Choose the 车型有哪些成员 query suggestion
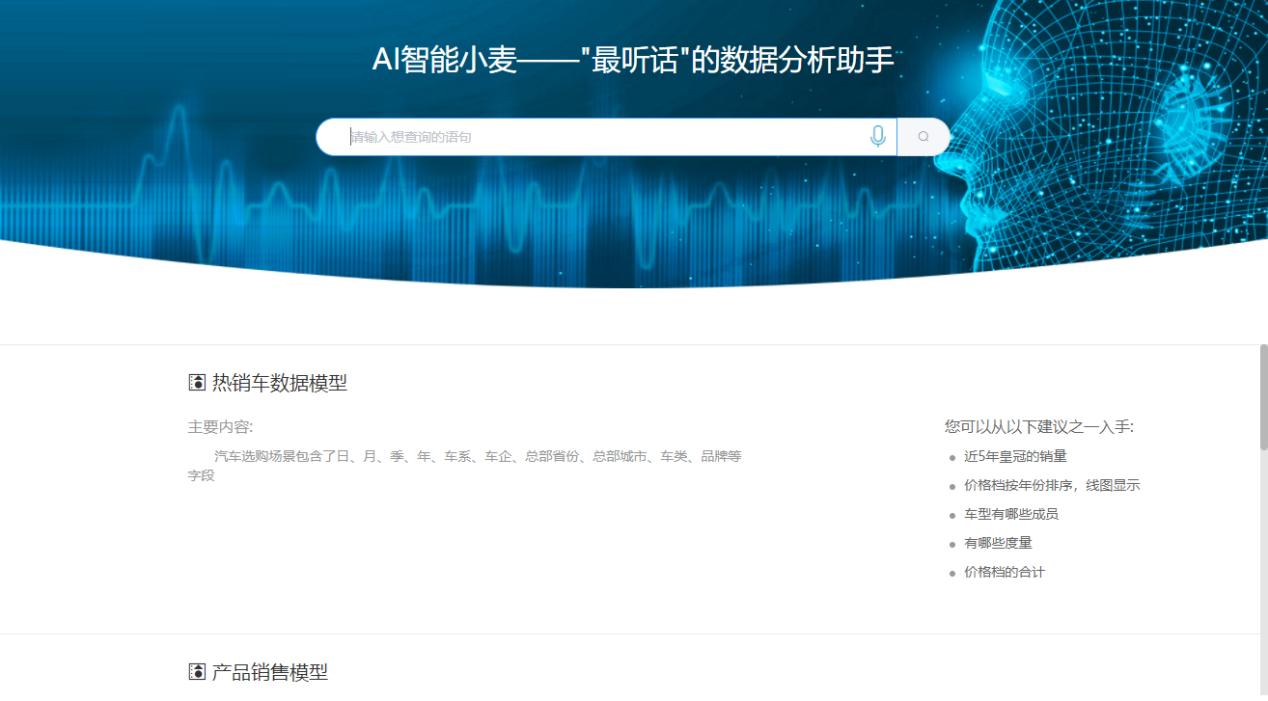The image size is (1268, 701). click(x=1010, y=514)
